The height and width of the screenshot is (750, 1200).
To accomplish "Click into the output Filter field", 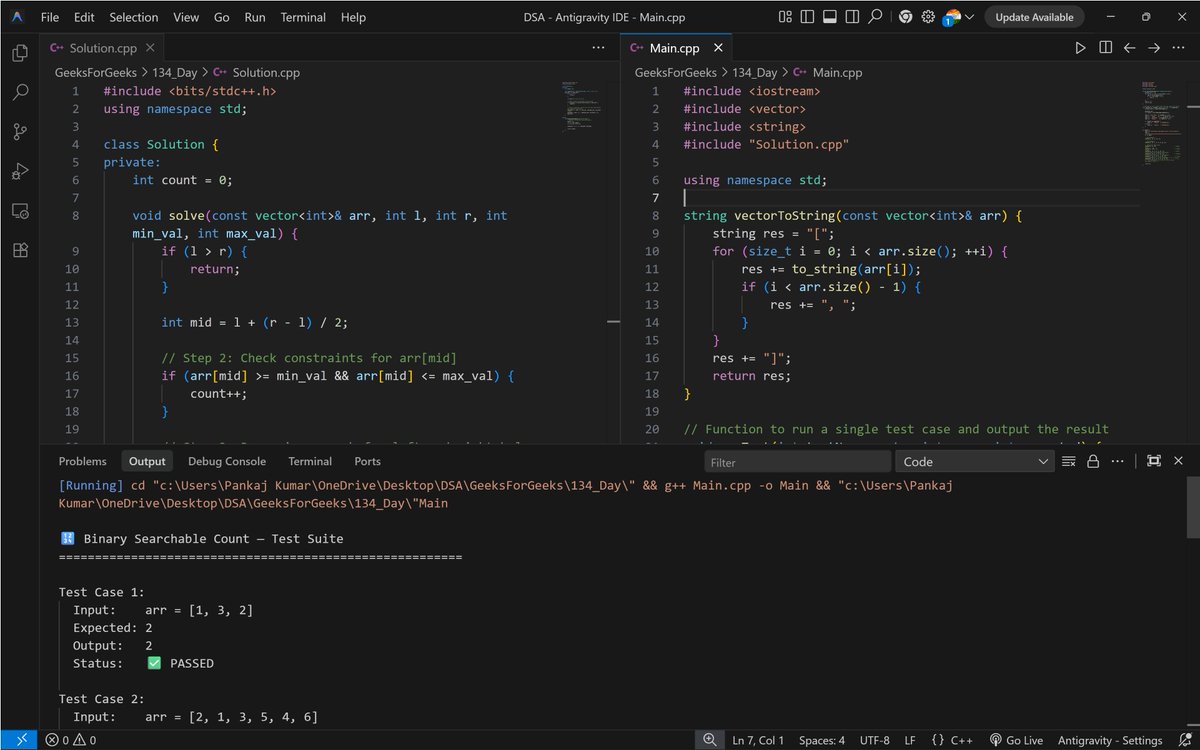I will pyautogui.click(x=797, y=462).
